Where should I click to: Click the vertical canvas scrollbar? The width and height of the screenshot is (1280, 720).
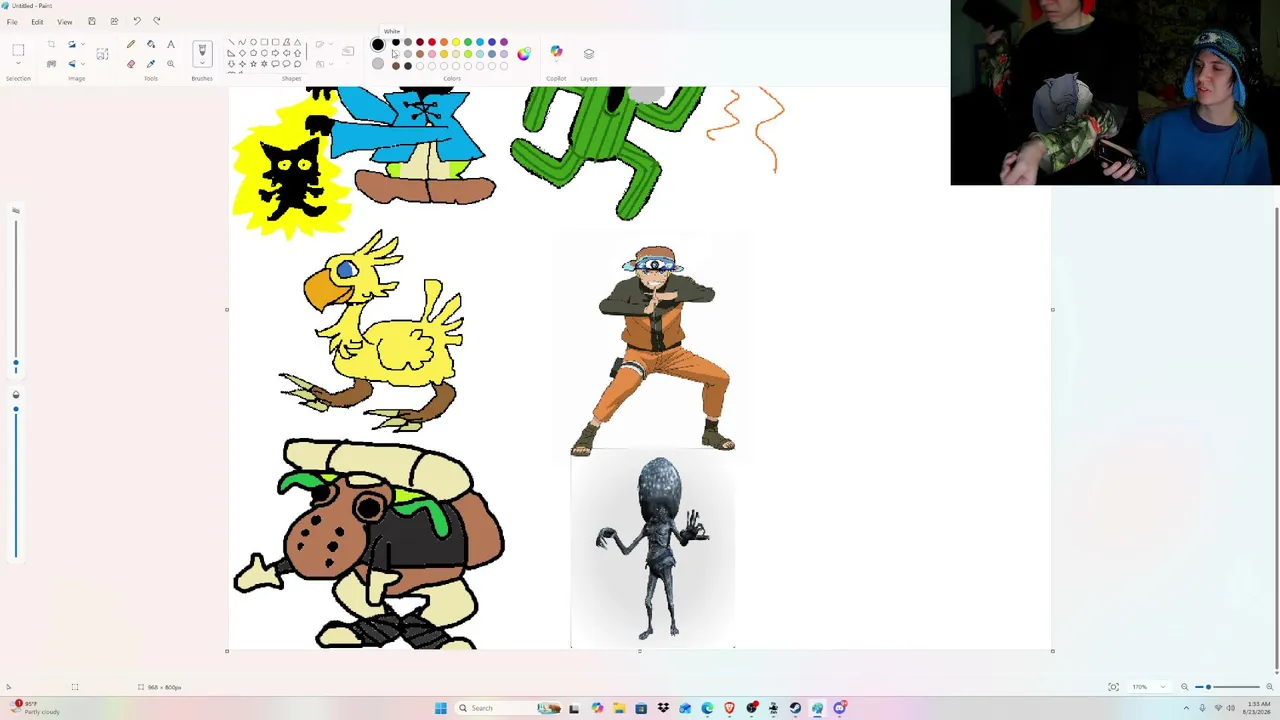click(1277, 440)
